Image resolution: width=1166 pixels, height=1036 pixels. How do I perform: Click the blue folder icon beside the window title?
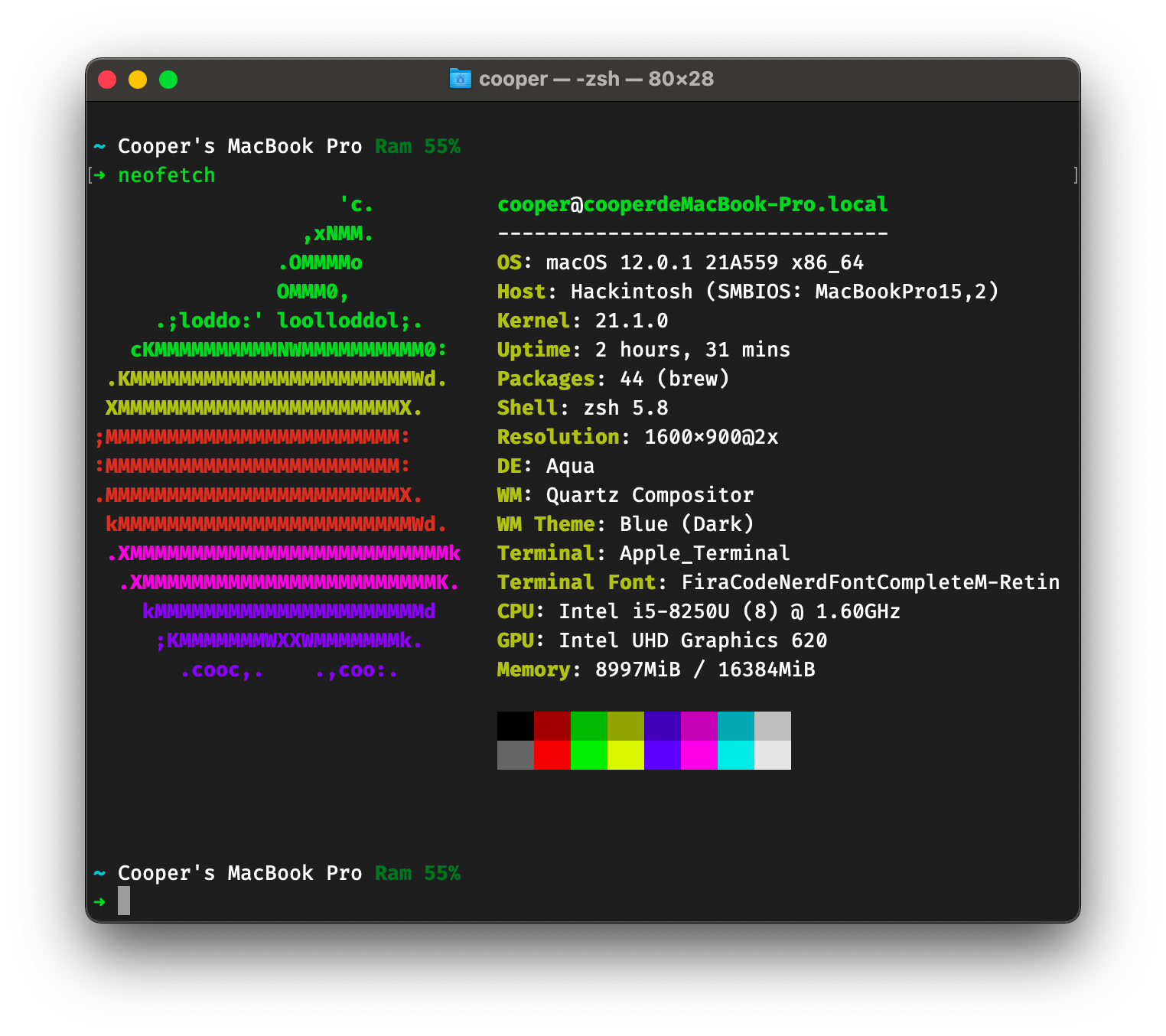[x=459, y=79]
